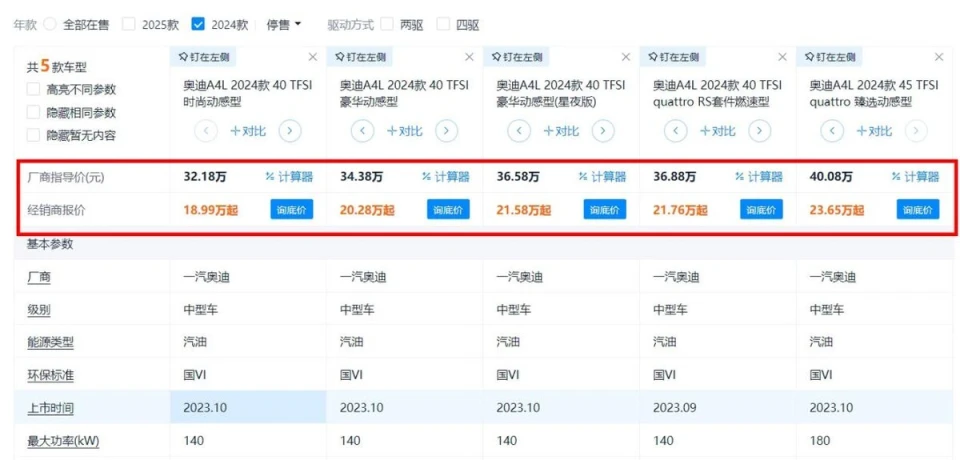This screenshot has width=960, height=460.
Task: Click 询底价 for the 18.99万起 model
Action: (292, 210)
